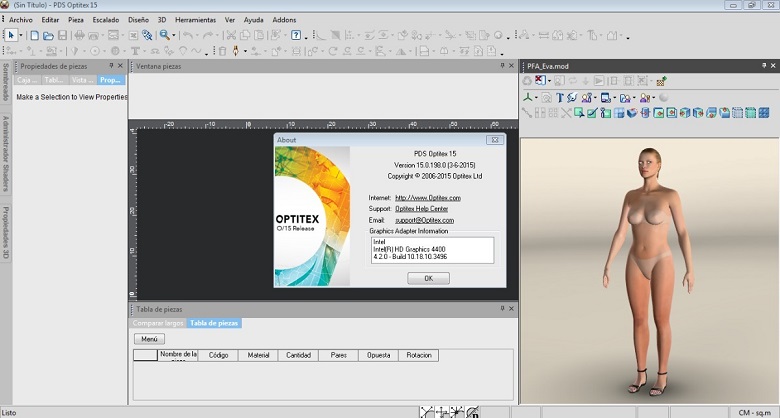Screen dimensions: 780x418
Task: Switch to the Vista tab in properties panel
Action: [83, 80]
